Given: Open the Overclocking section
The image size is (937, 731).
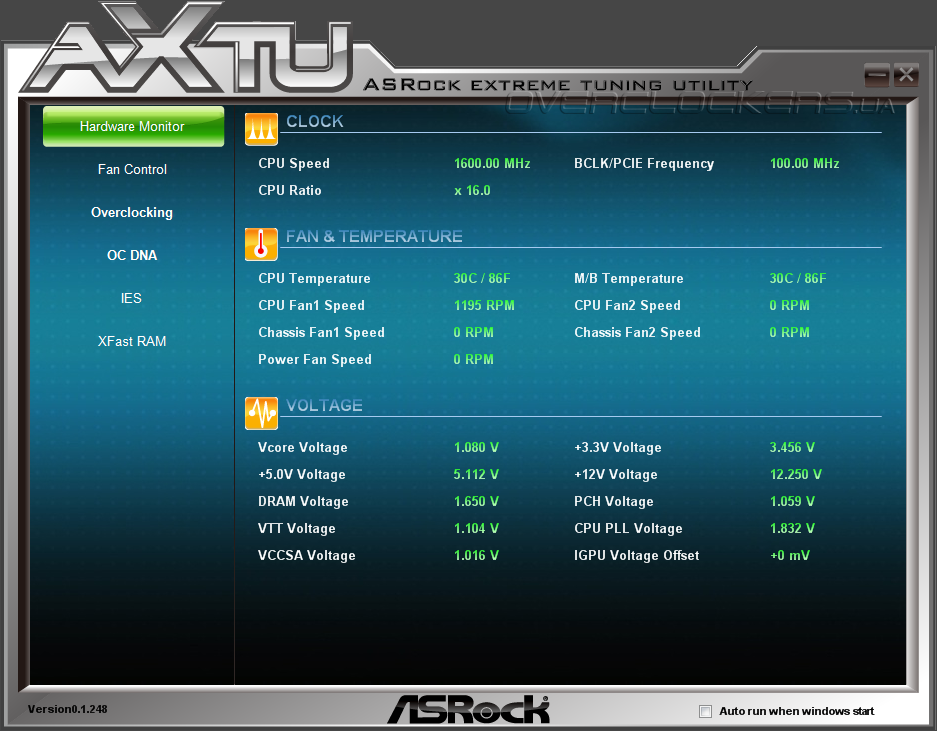Looking at the screenshot, I should (x=131, y=212).
